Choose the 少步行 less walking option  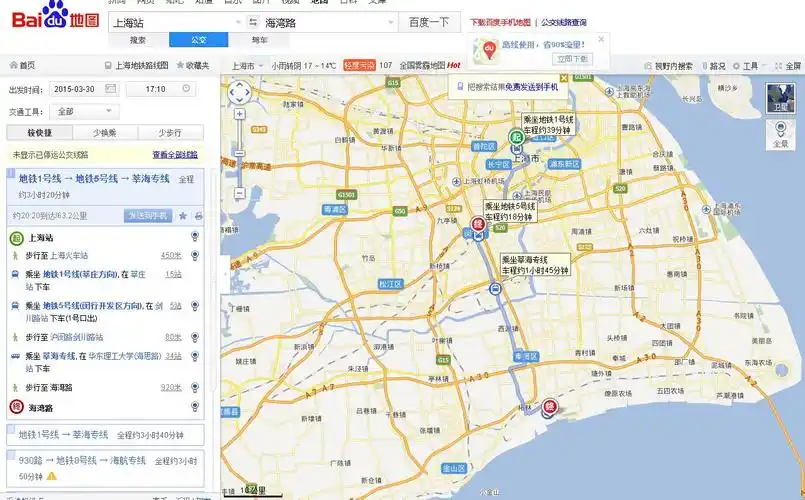(x=170, y=132)
